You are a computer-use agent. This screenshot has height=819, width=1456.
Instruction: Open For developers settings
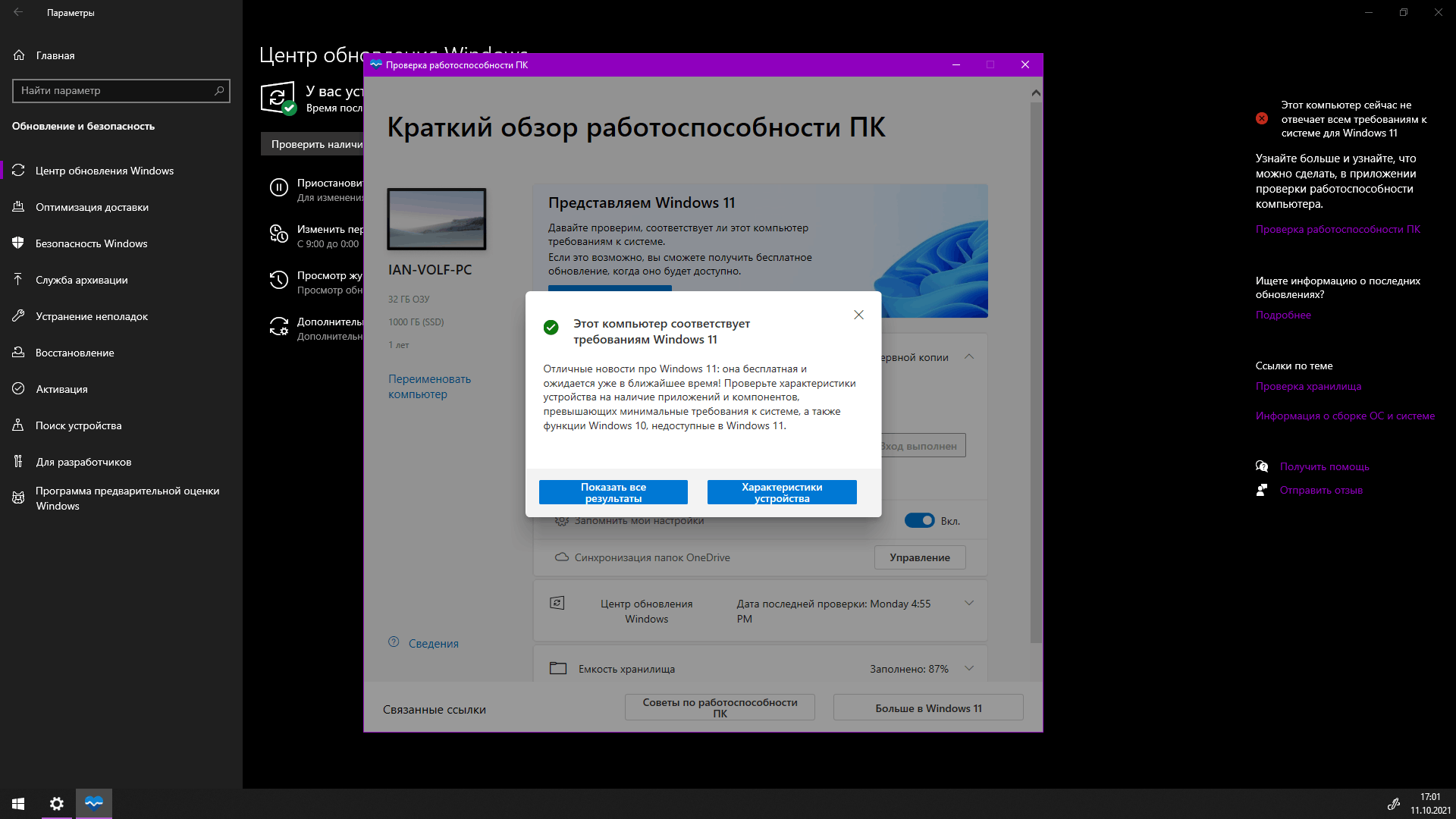(121, 462)
